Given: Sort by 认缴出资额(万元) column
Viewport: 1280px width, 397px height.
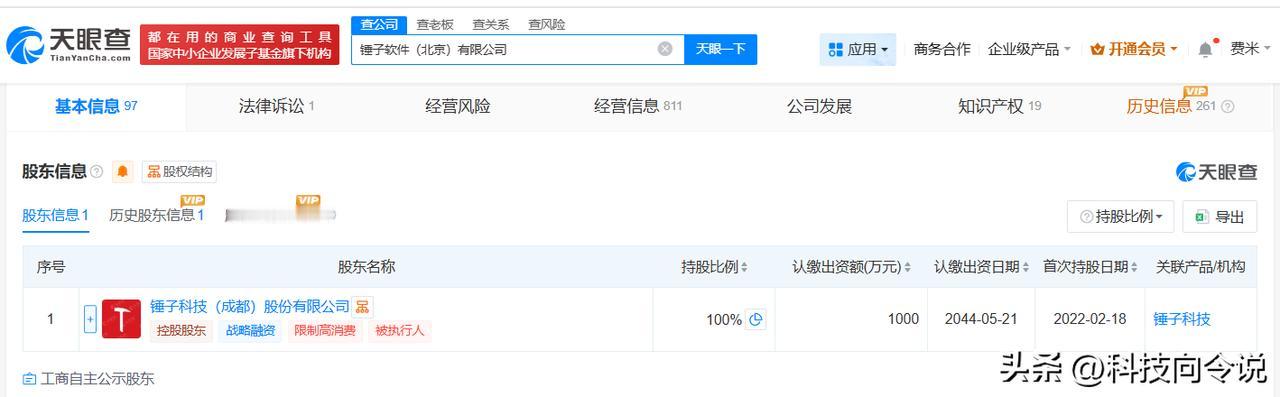Looking at the screenshot, I should (851, 267).
